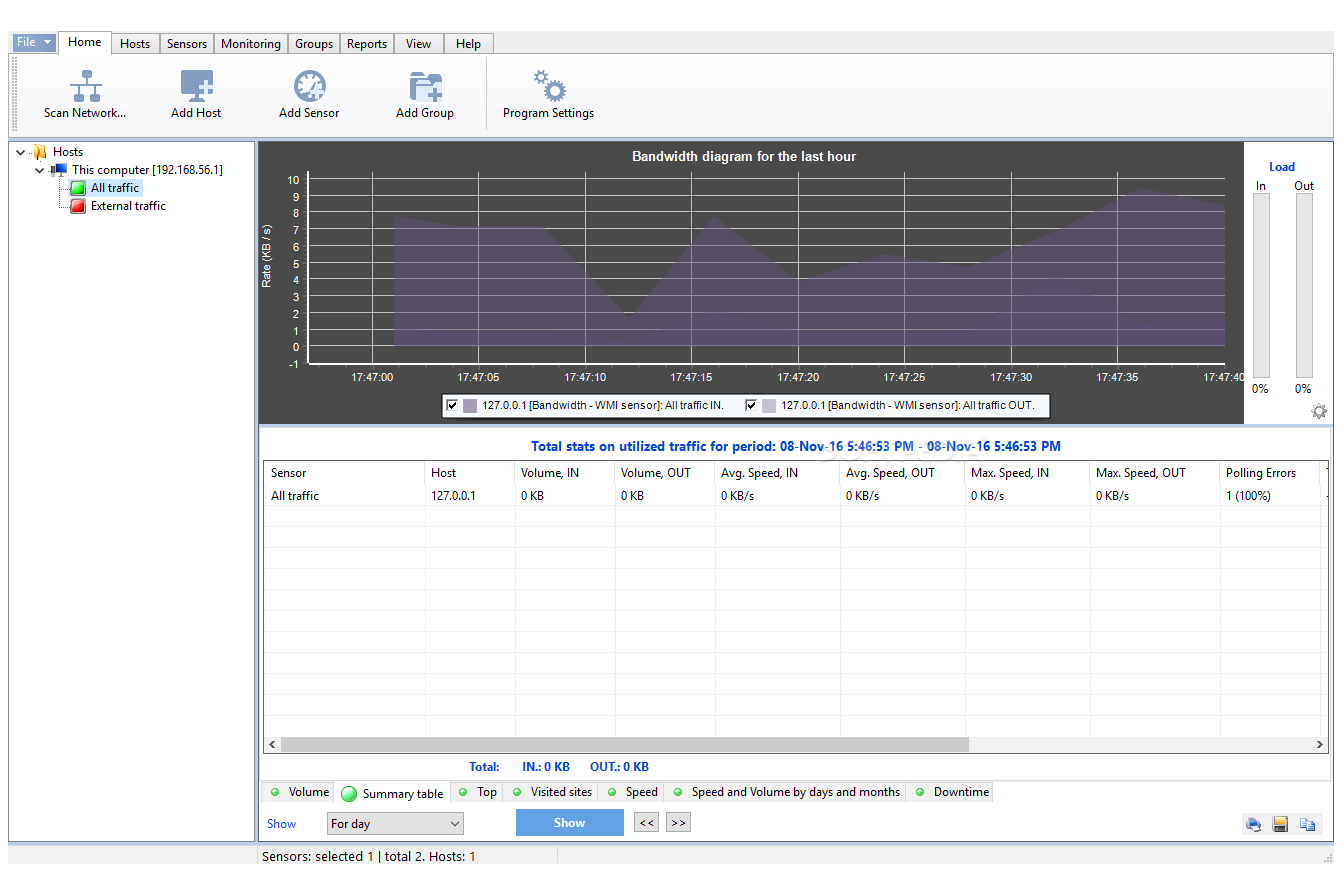This screenshot has height=872, width=1342.
Task: Sort by Avg. Speed, OUT column
Action: click(902, 473)
